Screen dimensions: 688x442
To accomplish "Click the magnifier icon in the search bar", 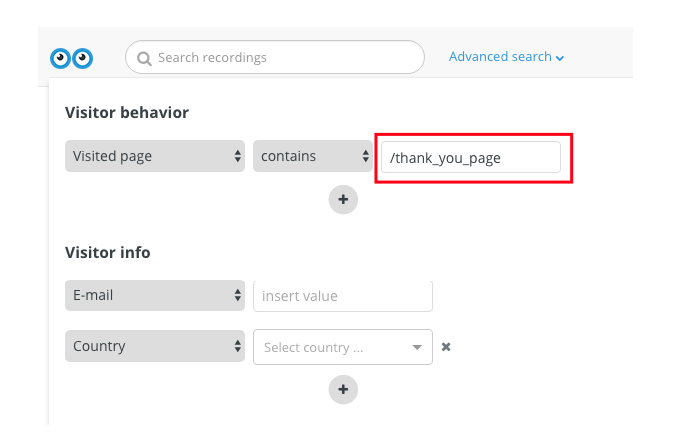I will (x=144, y=58).
